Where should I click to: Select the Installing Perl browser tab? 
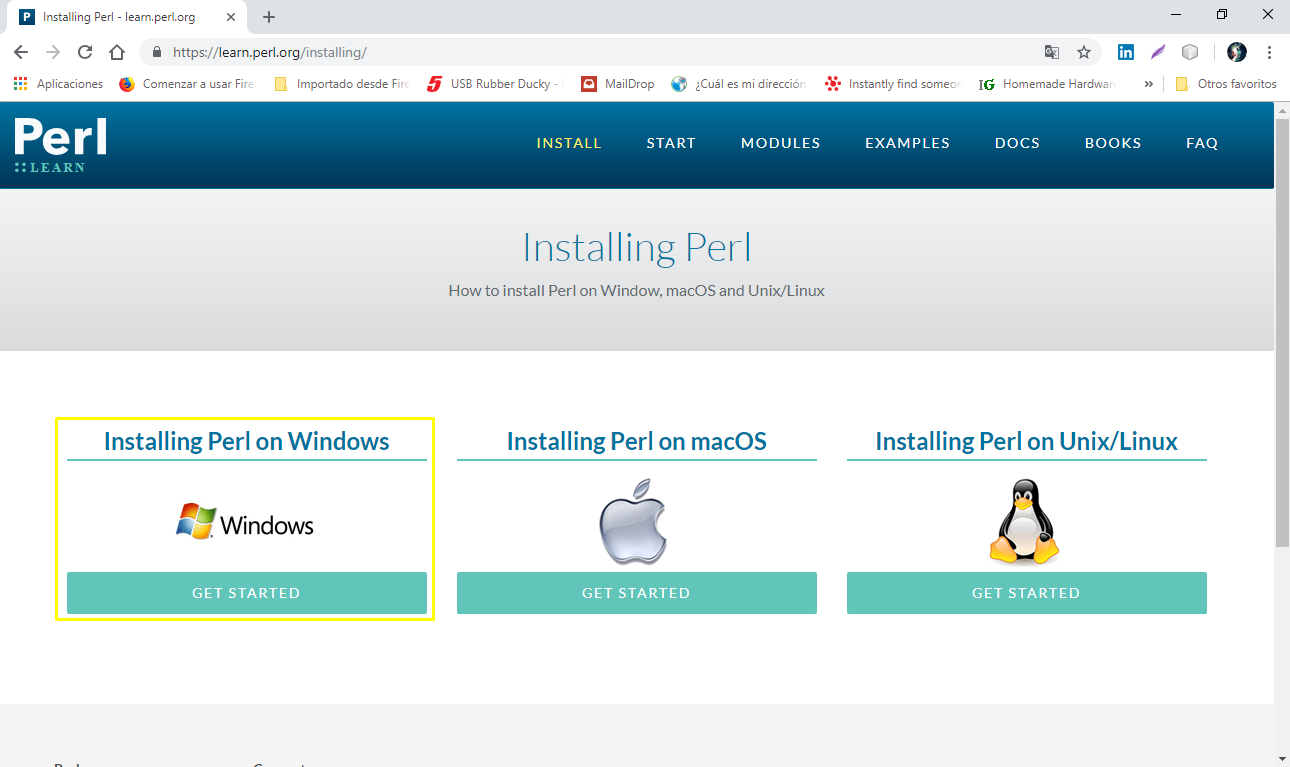127,17
